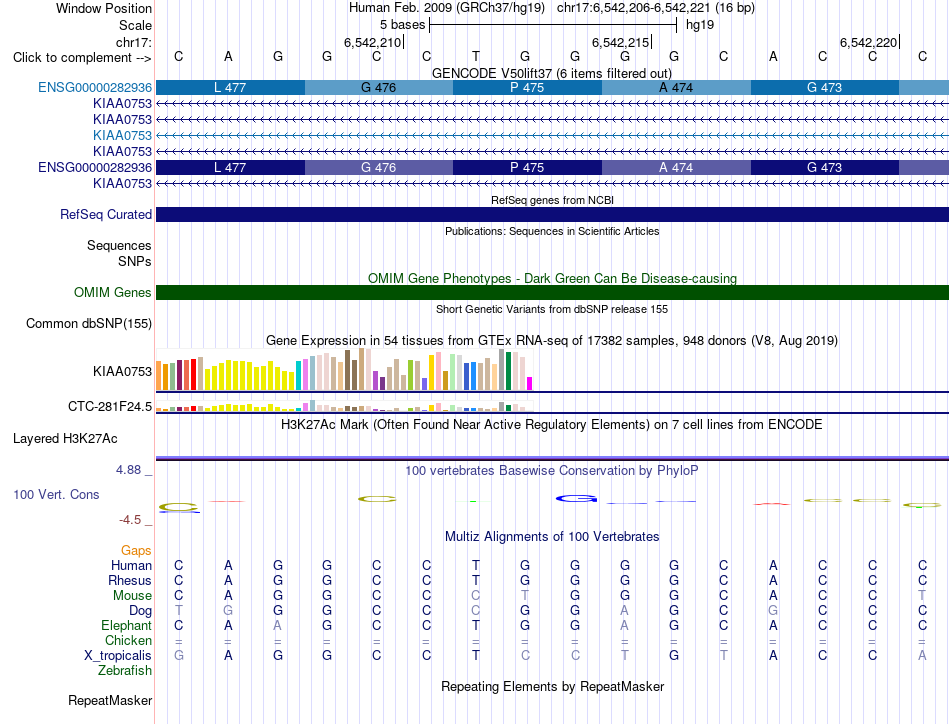Click the CTC-281F24.5 expression bar chart
The height and width of the screenshot is (724, 950).
pyautogui.click(x=344, y=406)
